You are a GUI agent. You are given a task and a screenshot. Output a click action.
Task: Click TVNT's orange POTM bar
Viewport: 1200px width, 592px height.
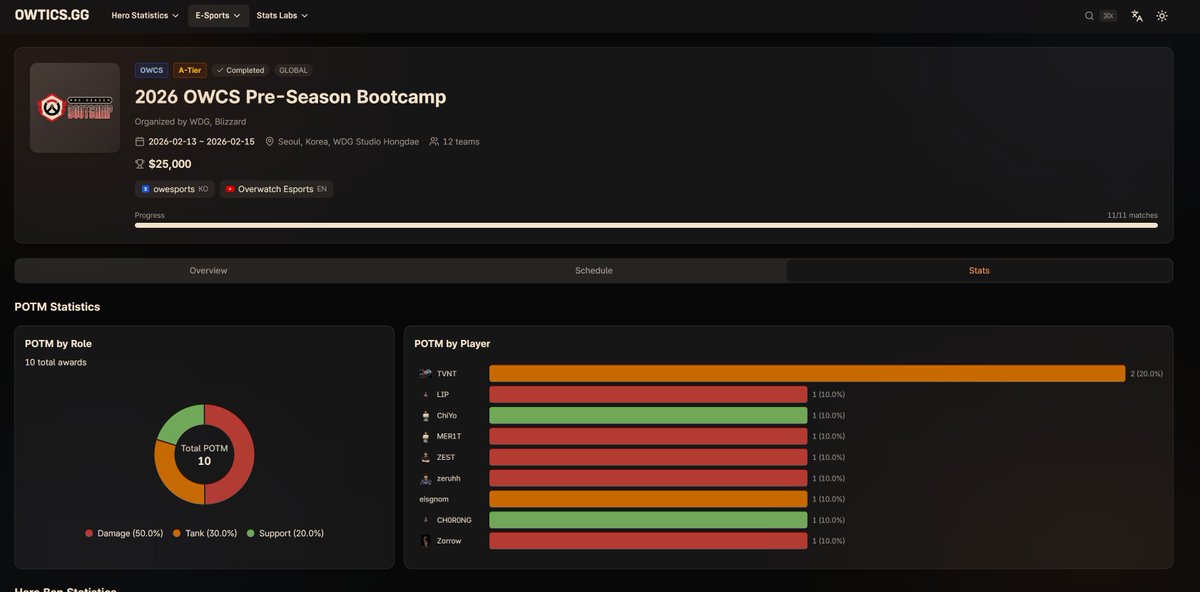pos(807,373)
